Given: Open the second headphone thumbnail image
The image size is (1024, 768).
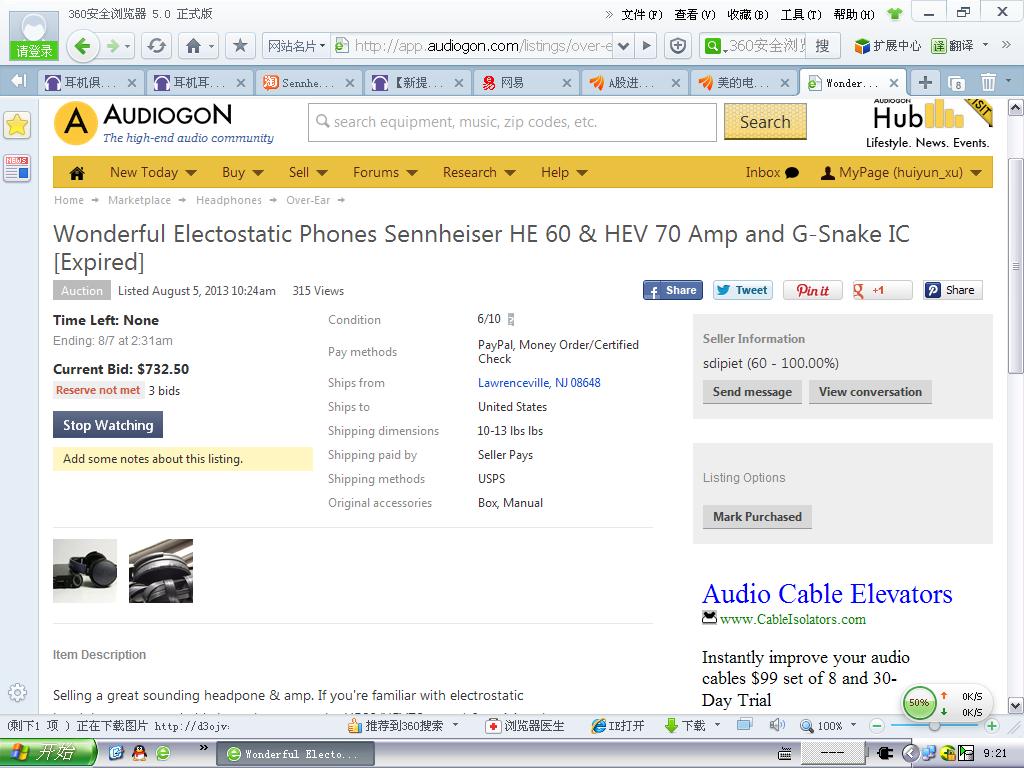Looking at the screenshot, I should pos(161,571).
